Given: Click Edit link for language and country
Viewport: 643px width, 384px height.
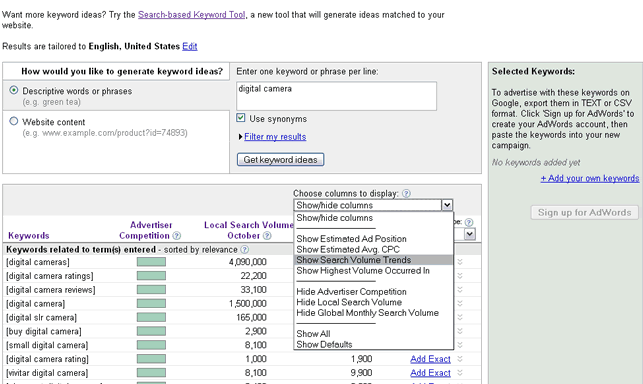Looking at the screenshot, I should (190, 46).
